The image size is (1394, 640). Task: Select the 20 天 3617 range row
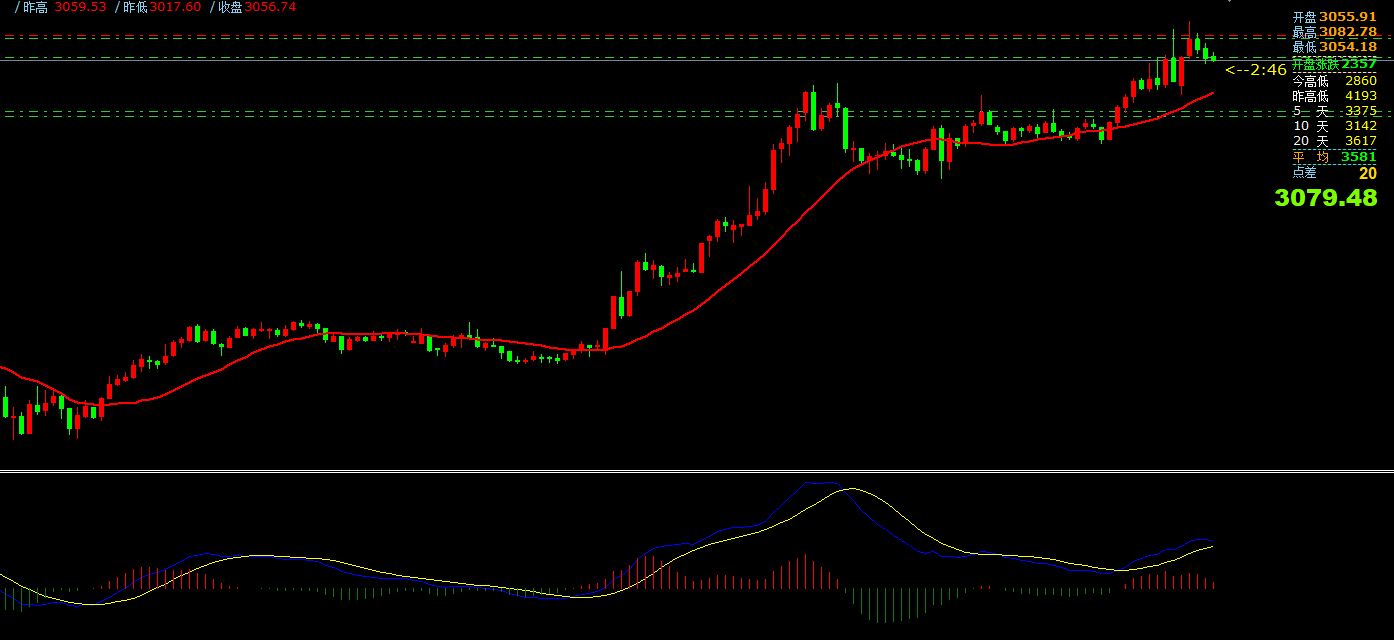[1334, 141]
